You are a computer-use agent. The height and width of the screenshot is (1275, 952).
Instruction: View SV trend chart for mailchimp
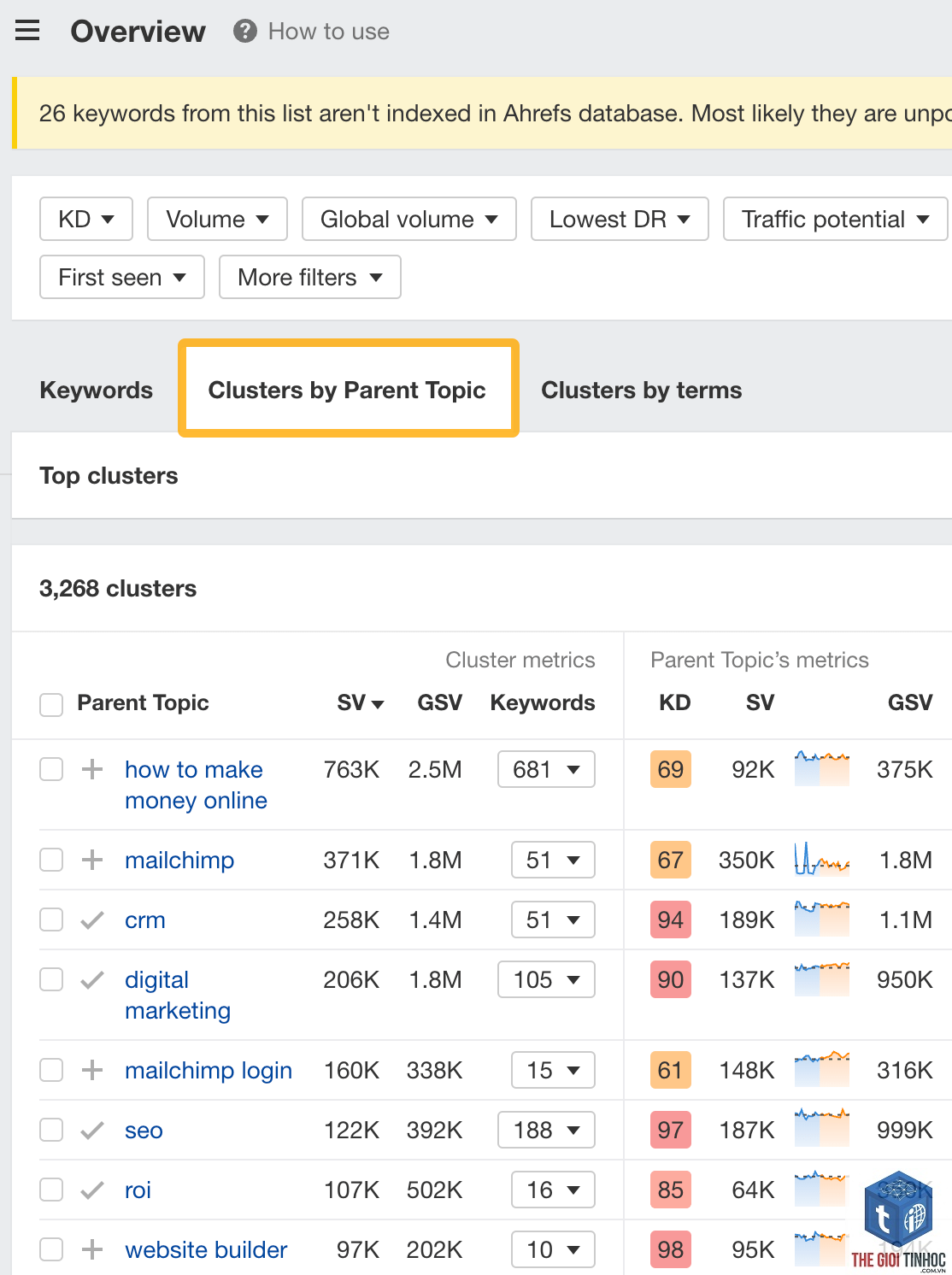pyautogui.click(x=822, y=859)
